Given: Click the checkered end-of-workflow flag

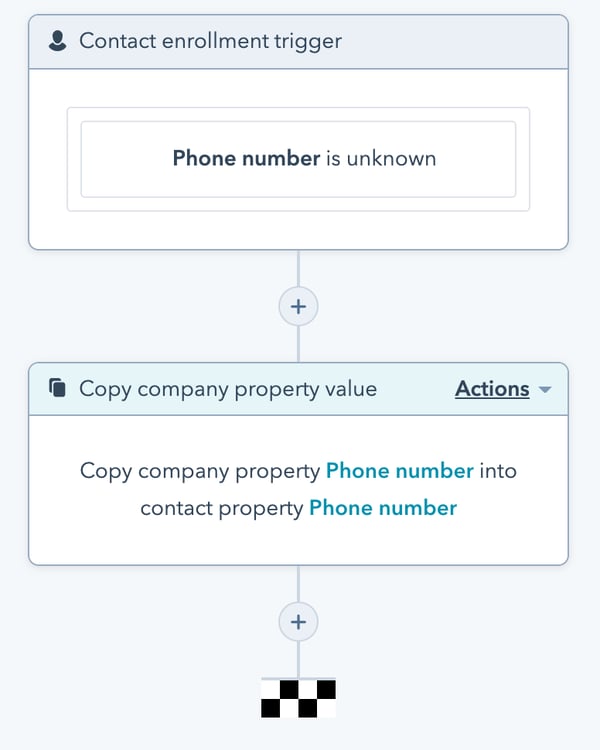Looking at the screenshot, I should (x=298, y=698).
